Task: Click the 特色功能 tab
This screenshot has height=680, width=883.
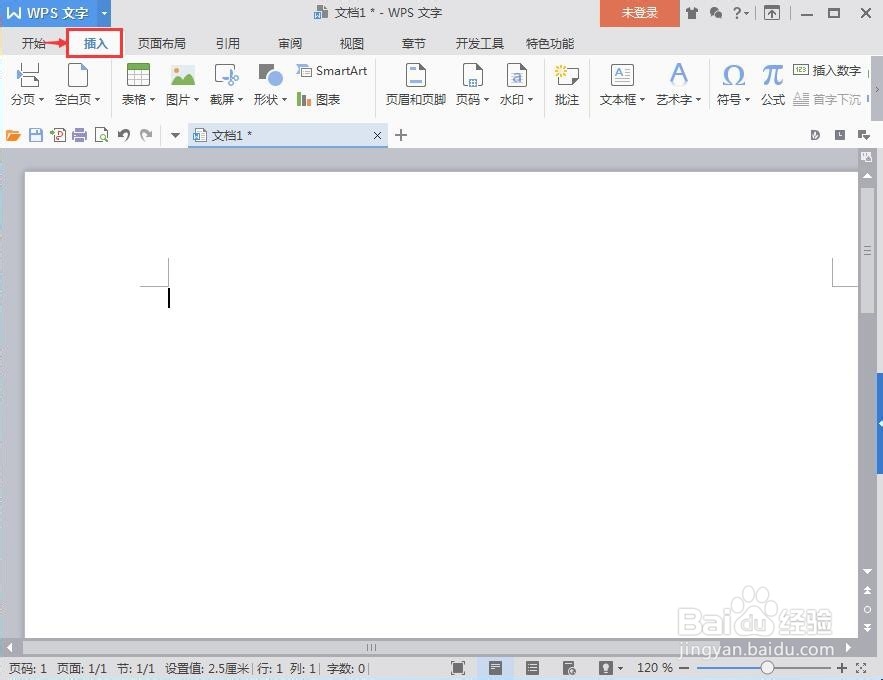Action: [x=550, y=43]
